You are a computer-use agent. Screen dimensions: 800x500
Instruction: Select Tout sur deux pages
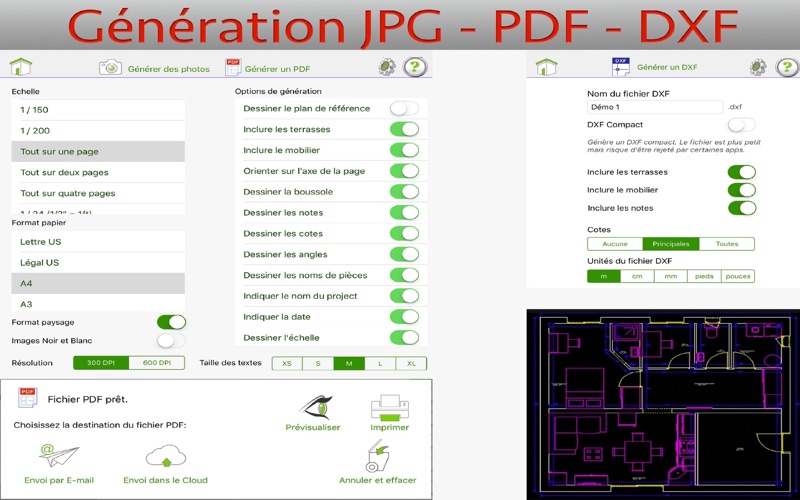click(x=98, y=172)
